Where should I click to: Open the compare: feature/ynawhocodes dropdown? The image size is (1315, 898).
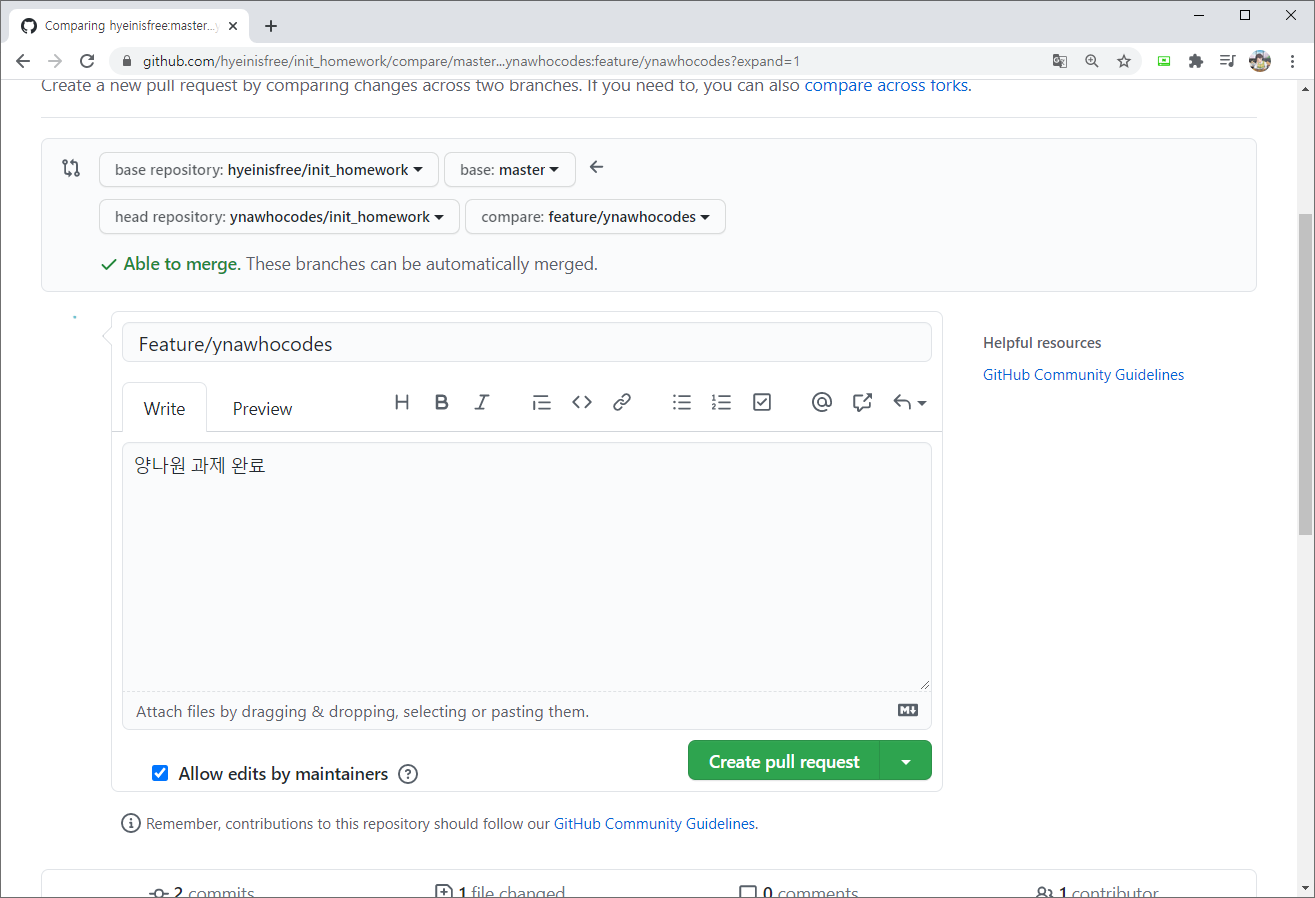tap(595, 217)
